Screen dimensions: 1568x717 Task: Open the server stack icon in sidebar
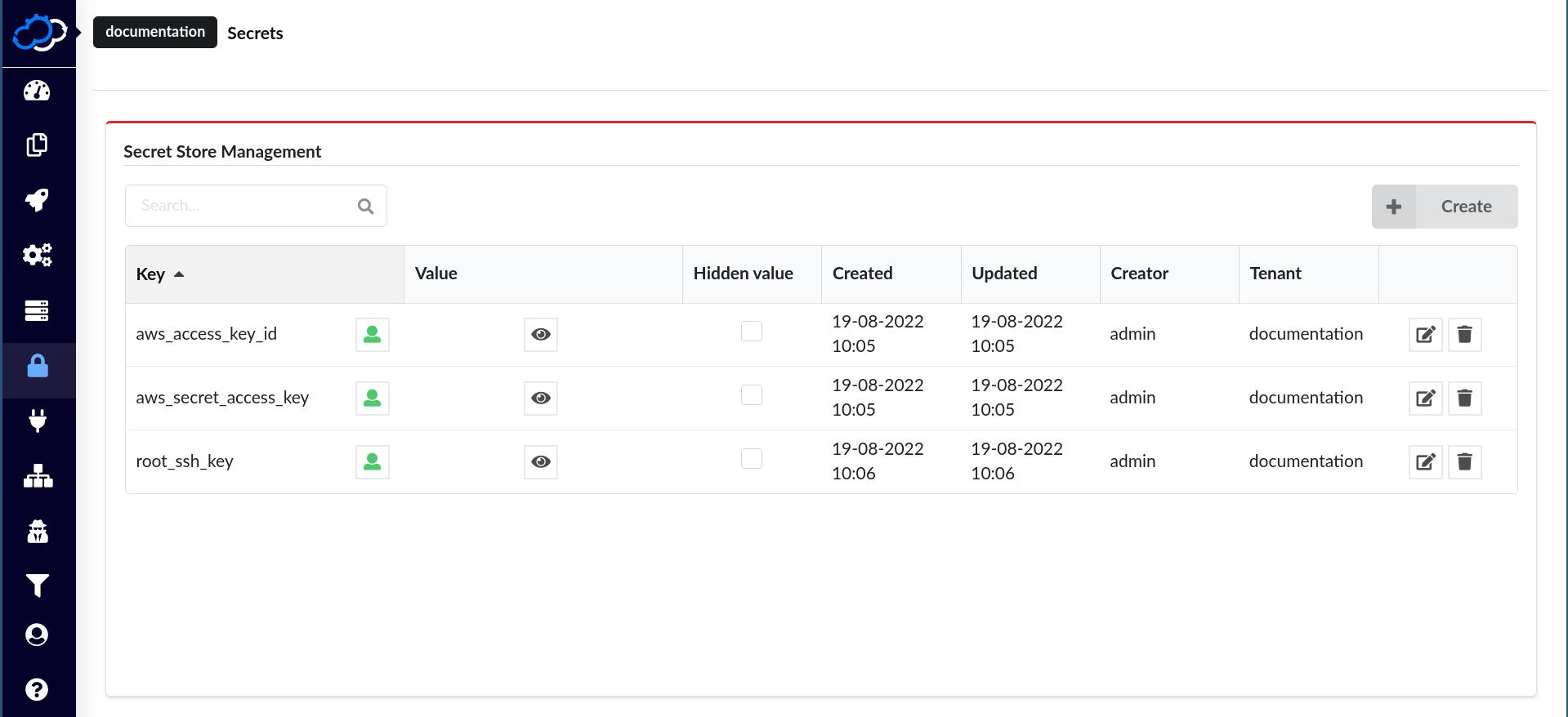tap(37, 310)
